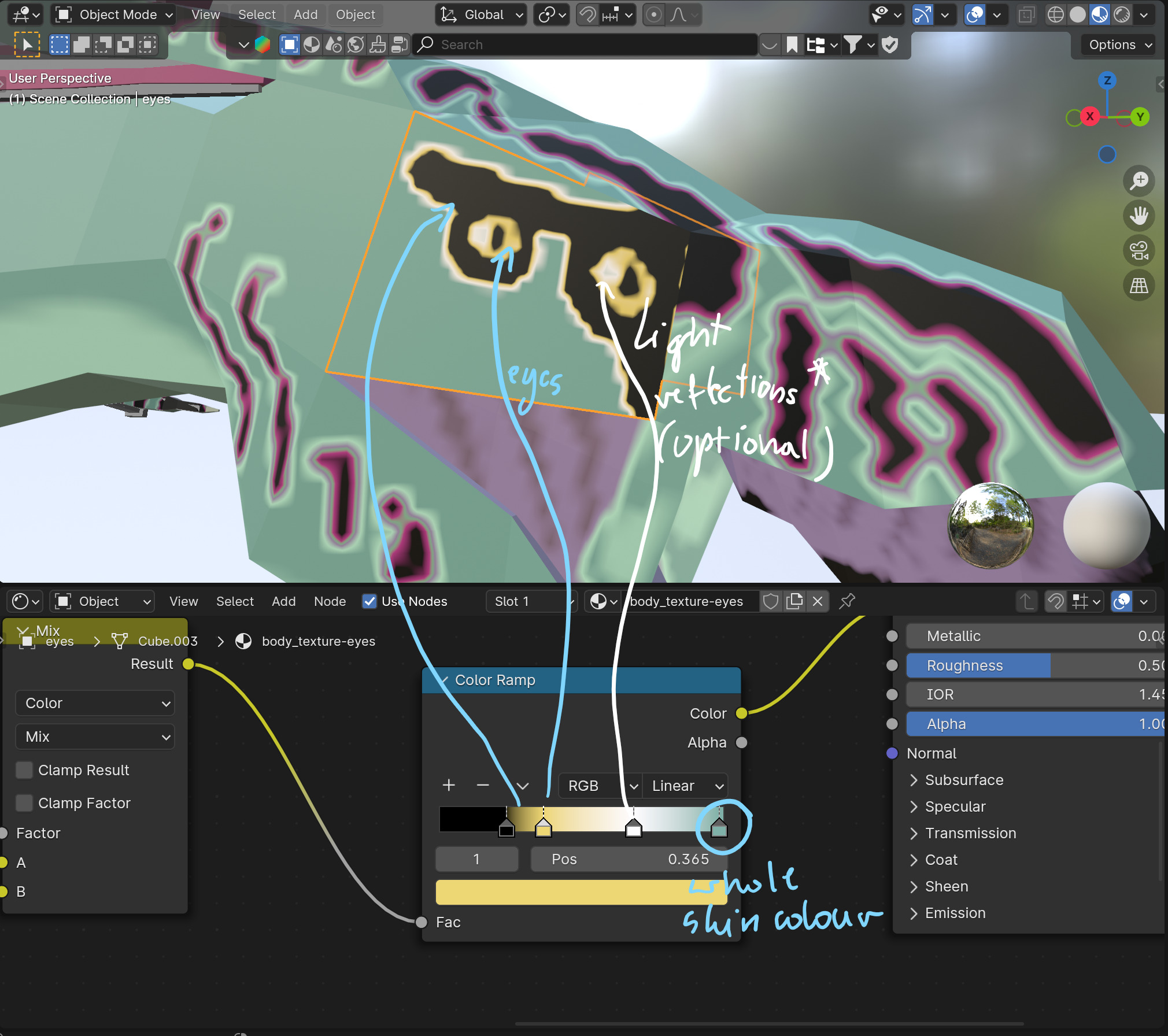Toggle proportional editing
The width and height of the screenshot is (1168, 1036).
pos(653,14)
